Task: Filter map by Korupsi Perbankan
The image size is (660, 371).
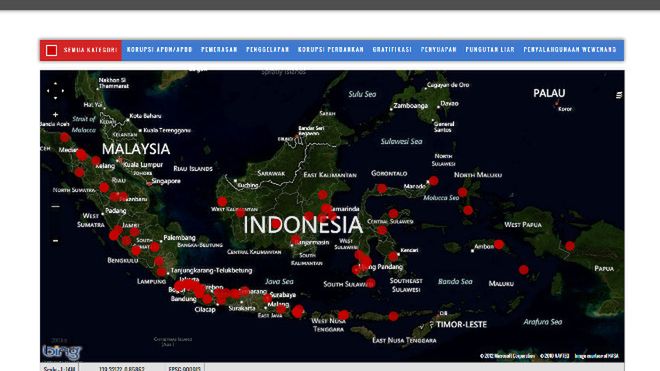Action: [331, 50]
